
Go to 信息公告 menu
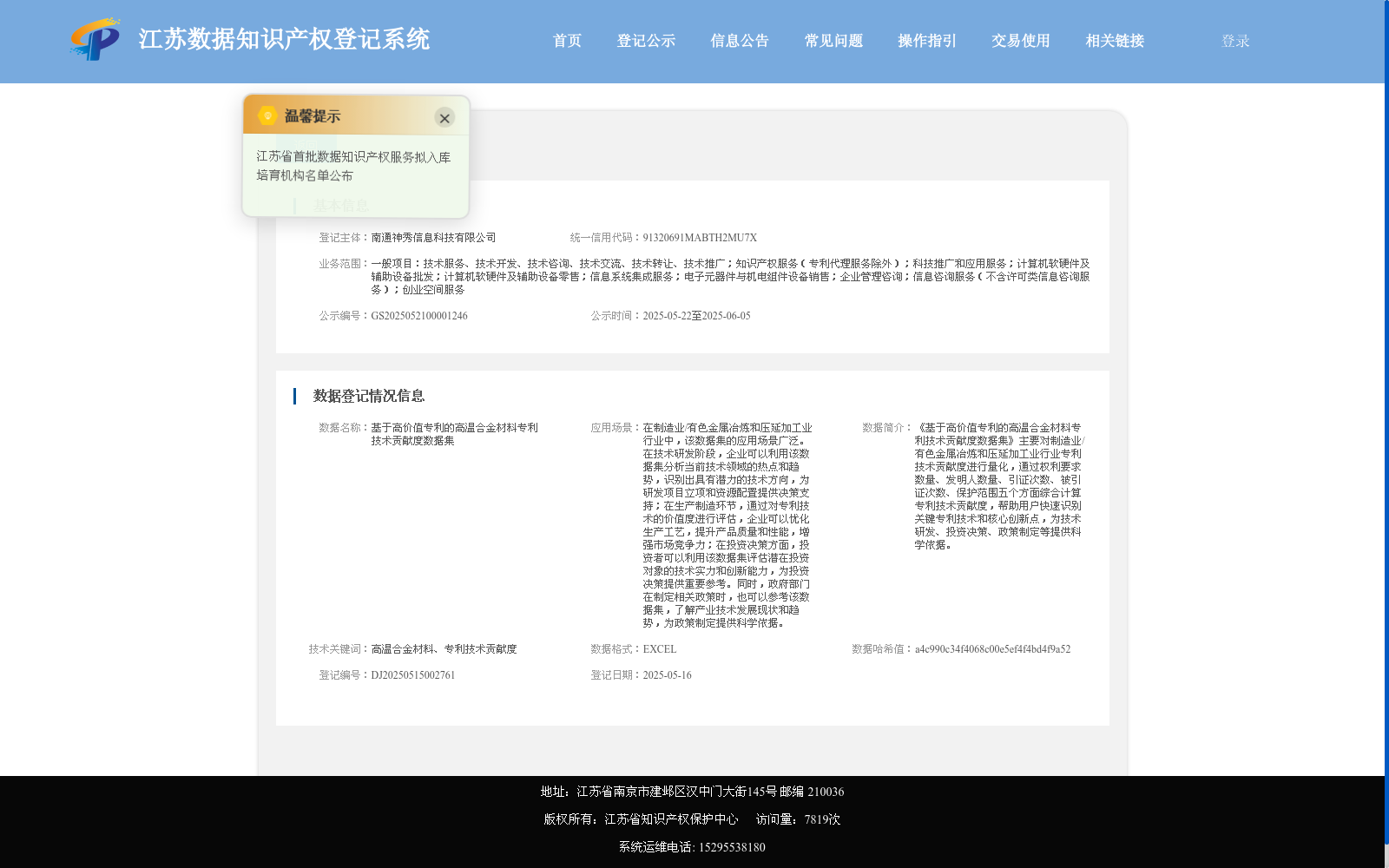[x=740, y=41]
